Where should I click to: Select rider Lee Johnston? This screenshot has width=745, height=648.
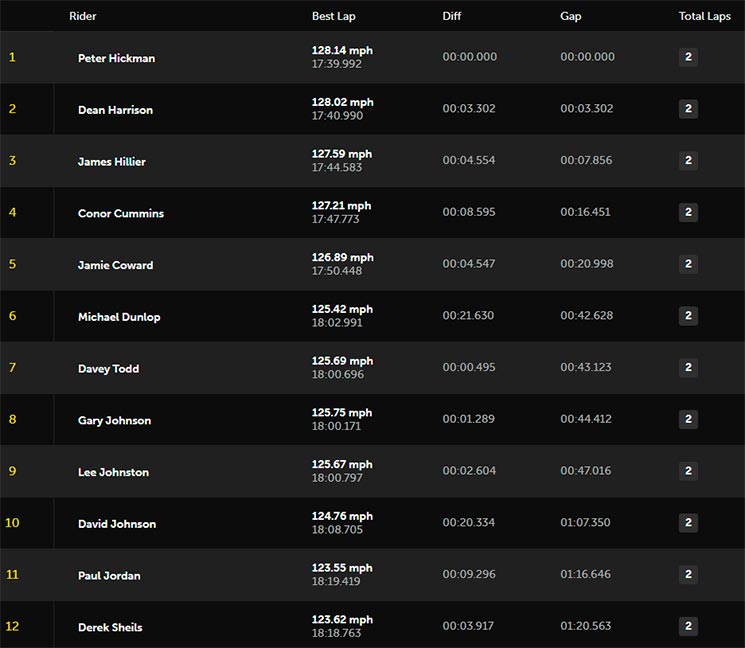113,472
